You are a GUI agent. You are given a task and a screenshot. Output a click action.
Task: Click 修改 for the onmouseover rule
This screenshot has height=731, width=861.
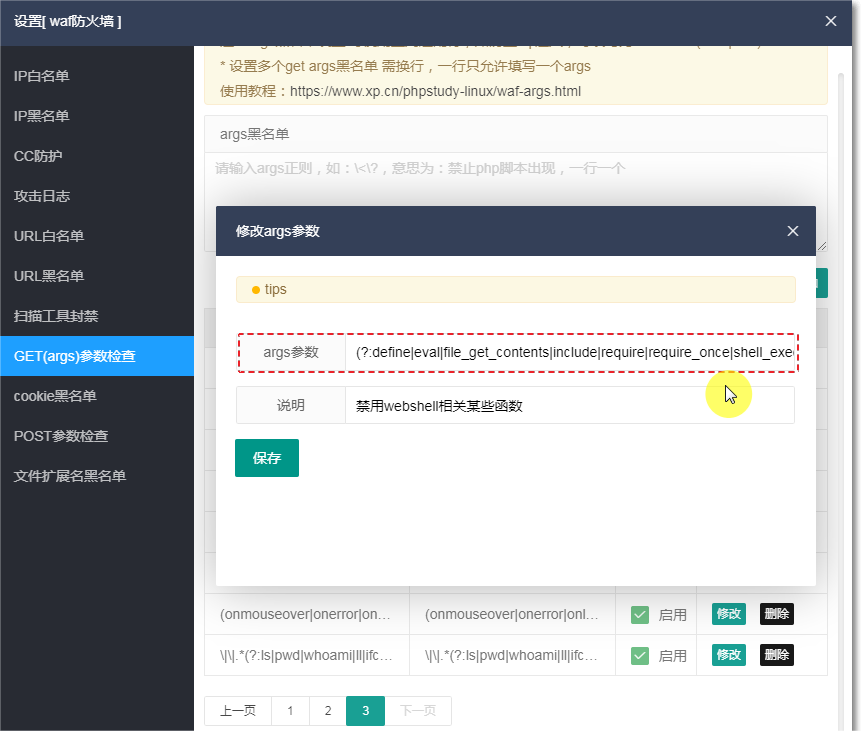[x=729, y=614]
